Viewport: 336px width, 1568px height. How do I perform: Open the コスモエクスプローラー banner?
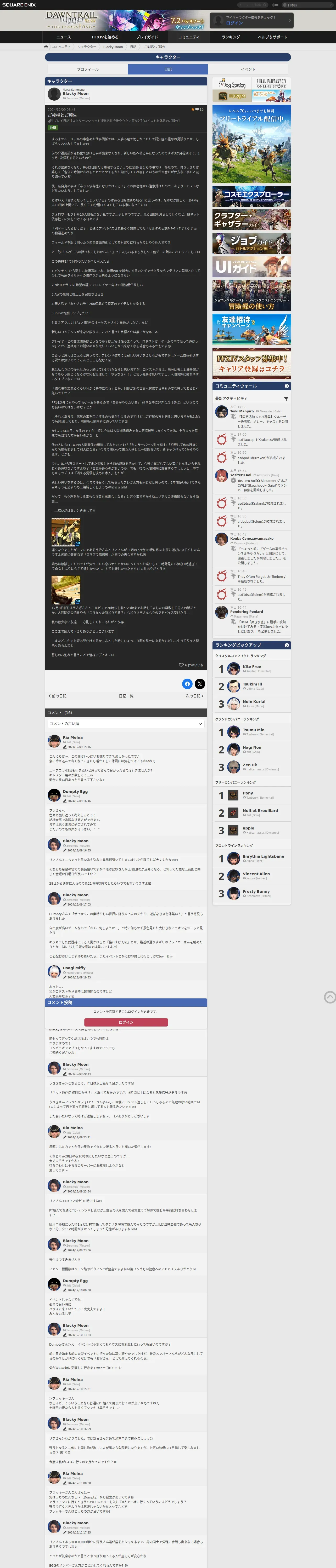251,196
